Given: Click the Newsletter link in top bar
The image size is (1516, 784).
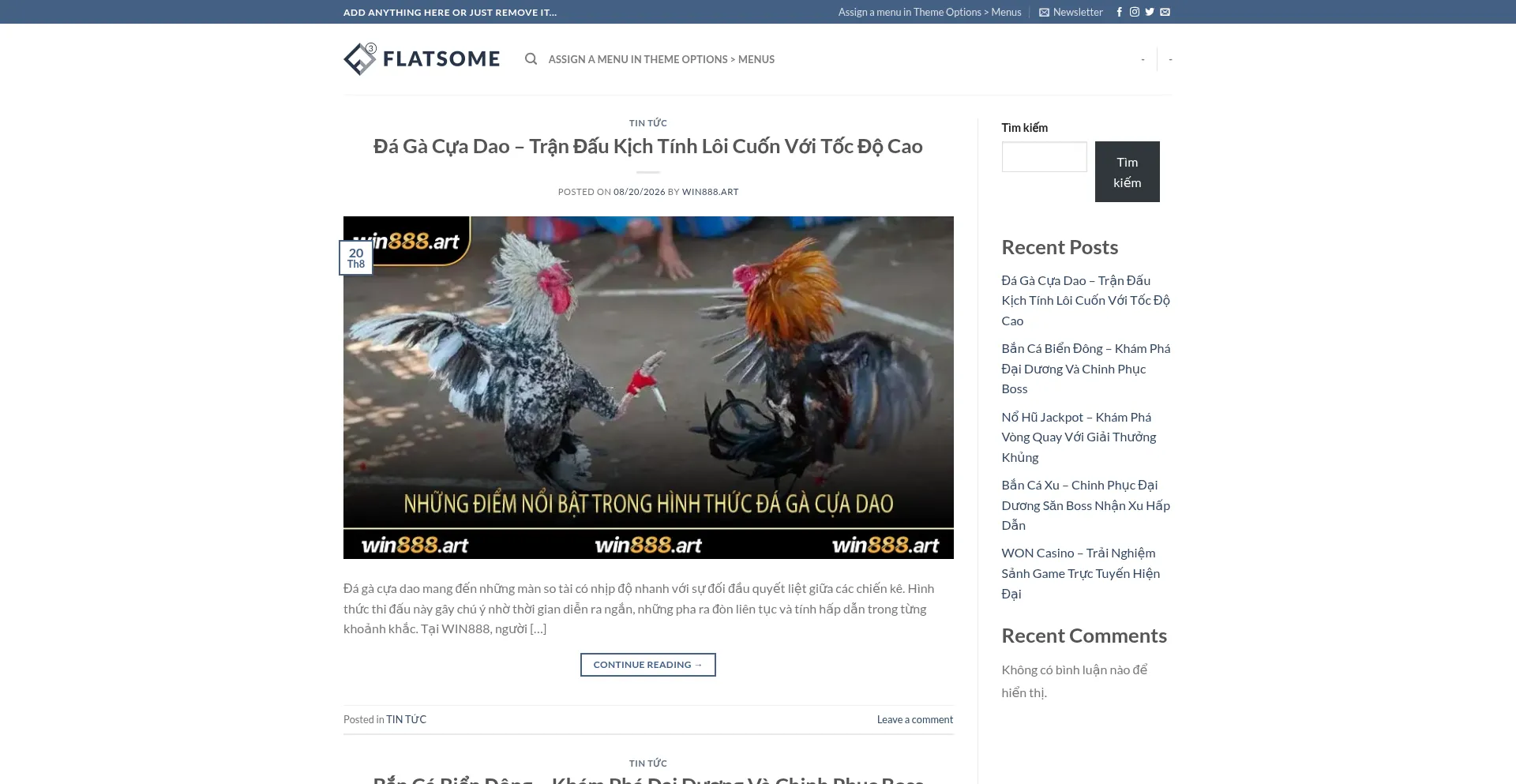Looking at the screenshot, I should point(1071,12).
